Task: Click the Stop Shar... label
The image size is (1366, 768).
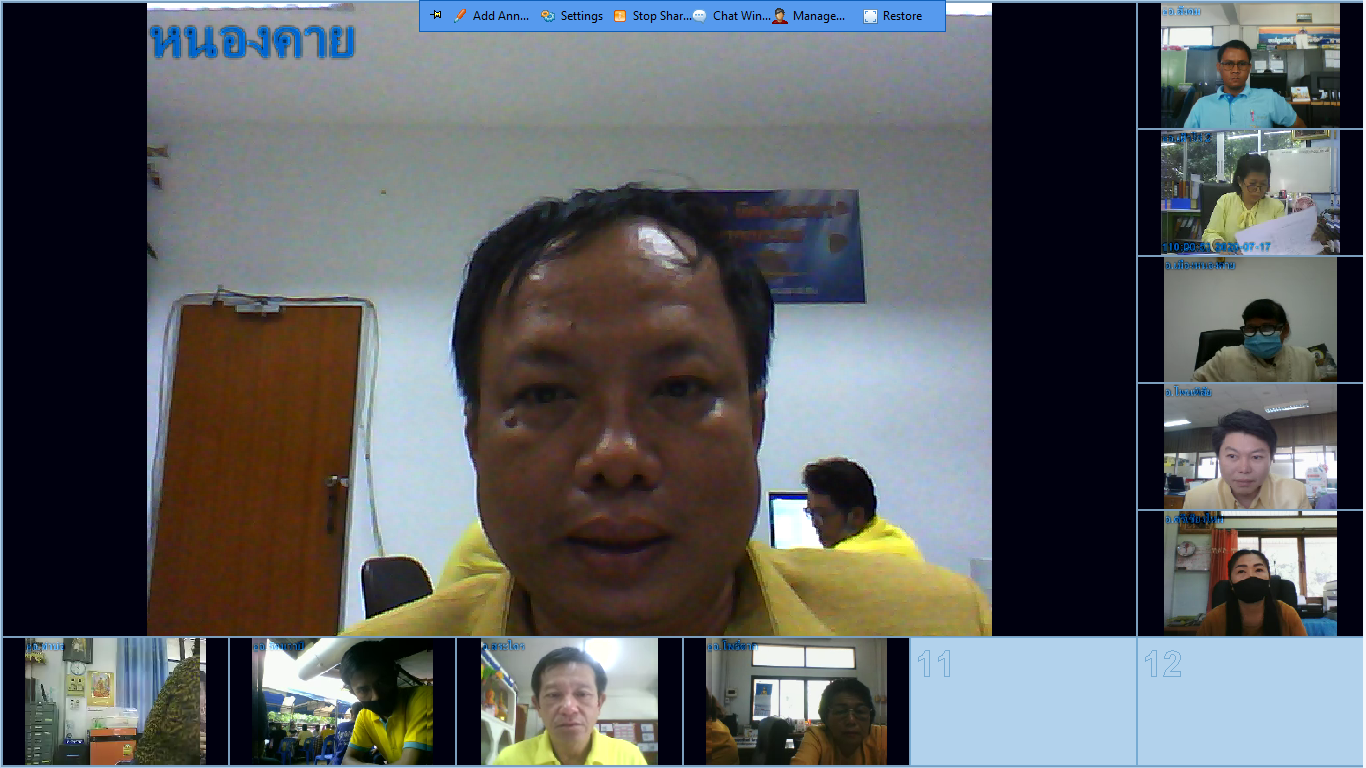Action: click(655, 15)
